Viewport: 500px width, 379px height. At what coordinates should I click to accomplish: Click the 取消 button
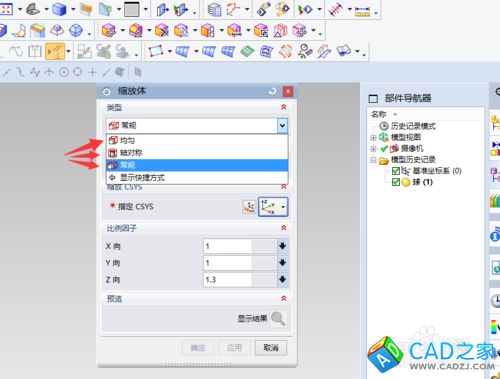pyautogui.click(x=271, y=348)
